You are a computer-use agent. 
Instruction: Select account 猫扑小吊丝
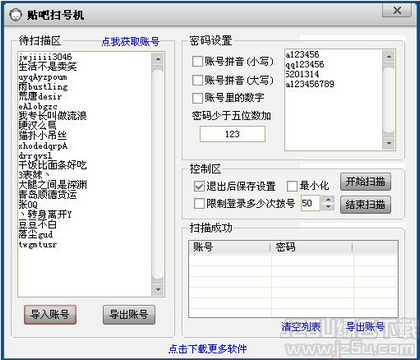click(43, 136)
